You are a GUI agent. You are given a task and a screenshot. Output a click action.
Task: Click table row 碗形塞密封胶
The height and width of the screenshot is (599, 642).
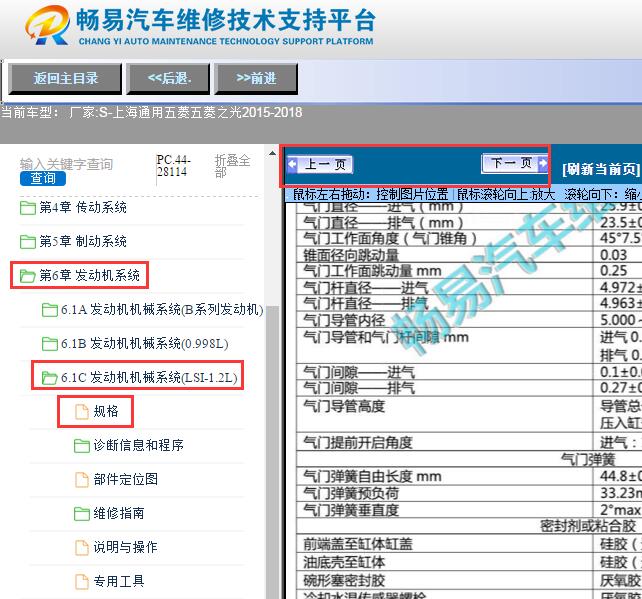469,580
